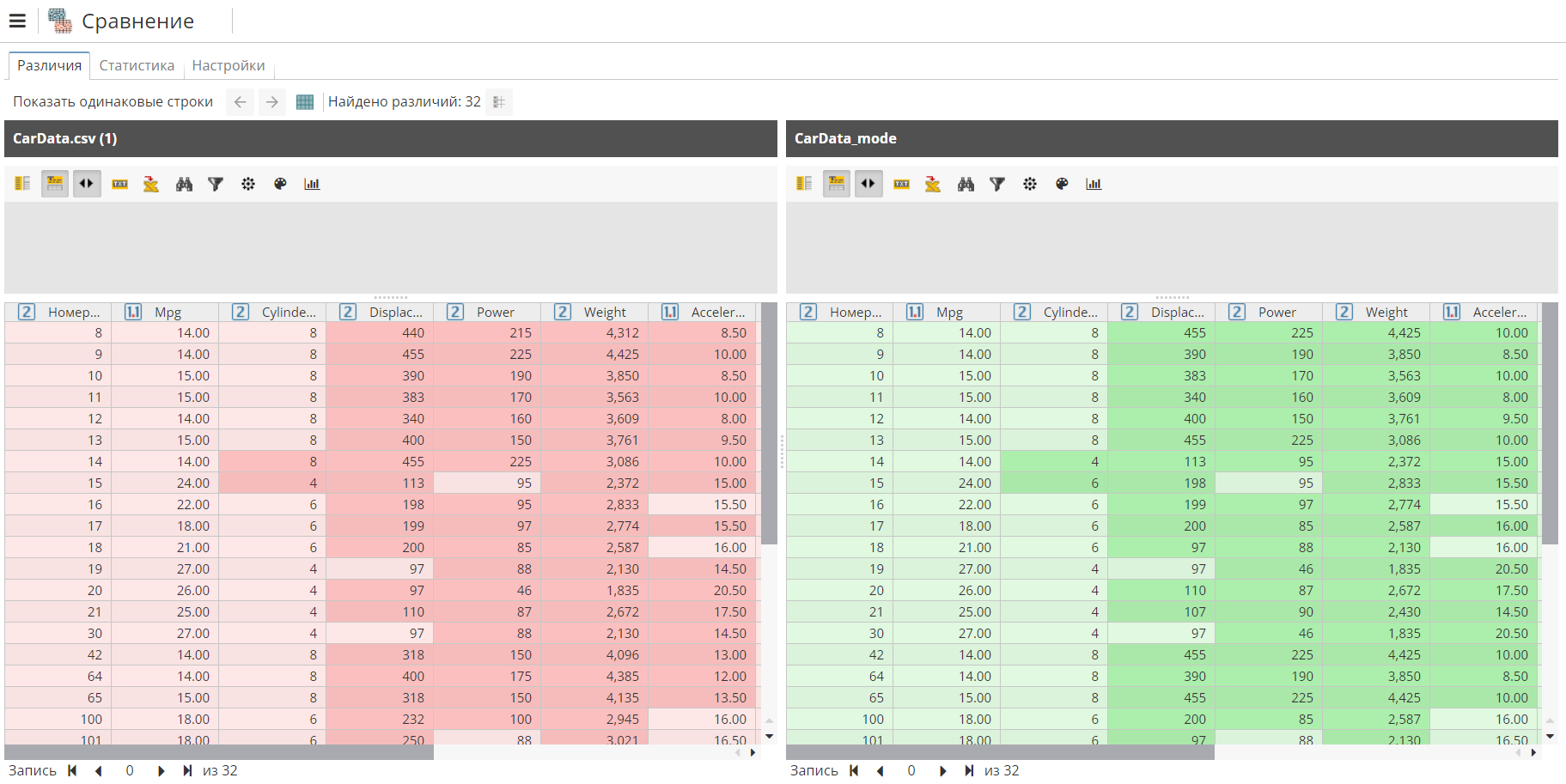Click the Сравнение comparison app icon

coord(60,21)
